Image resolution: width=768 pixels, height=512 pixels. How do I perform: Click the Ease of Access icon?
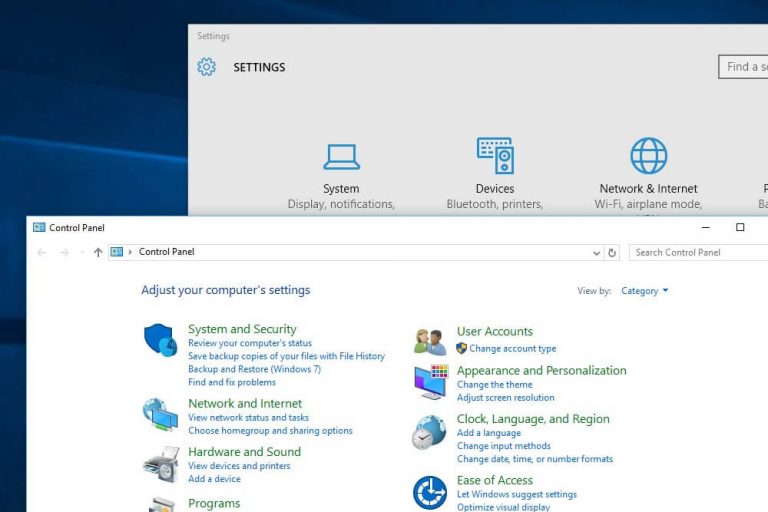click(x=430, y=492)
